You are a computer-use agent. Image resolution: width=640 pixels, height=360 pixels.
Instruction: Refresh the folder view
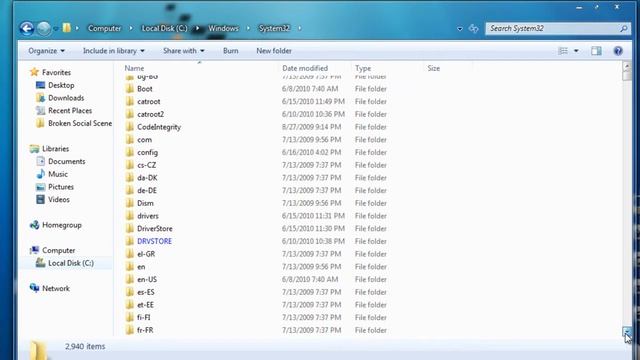point(473,28)
